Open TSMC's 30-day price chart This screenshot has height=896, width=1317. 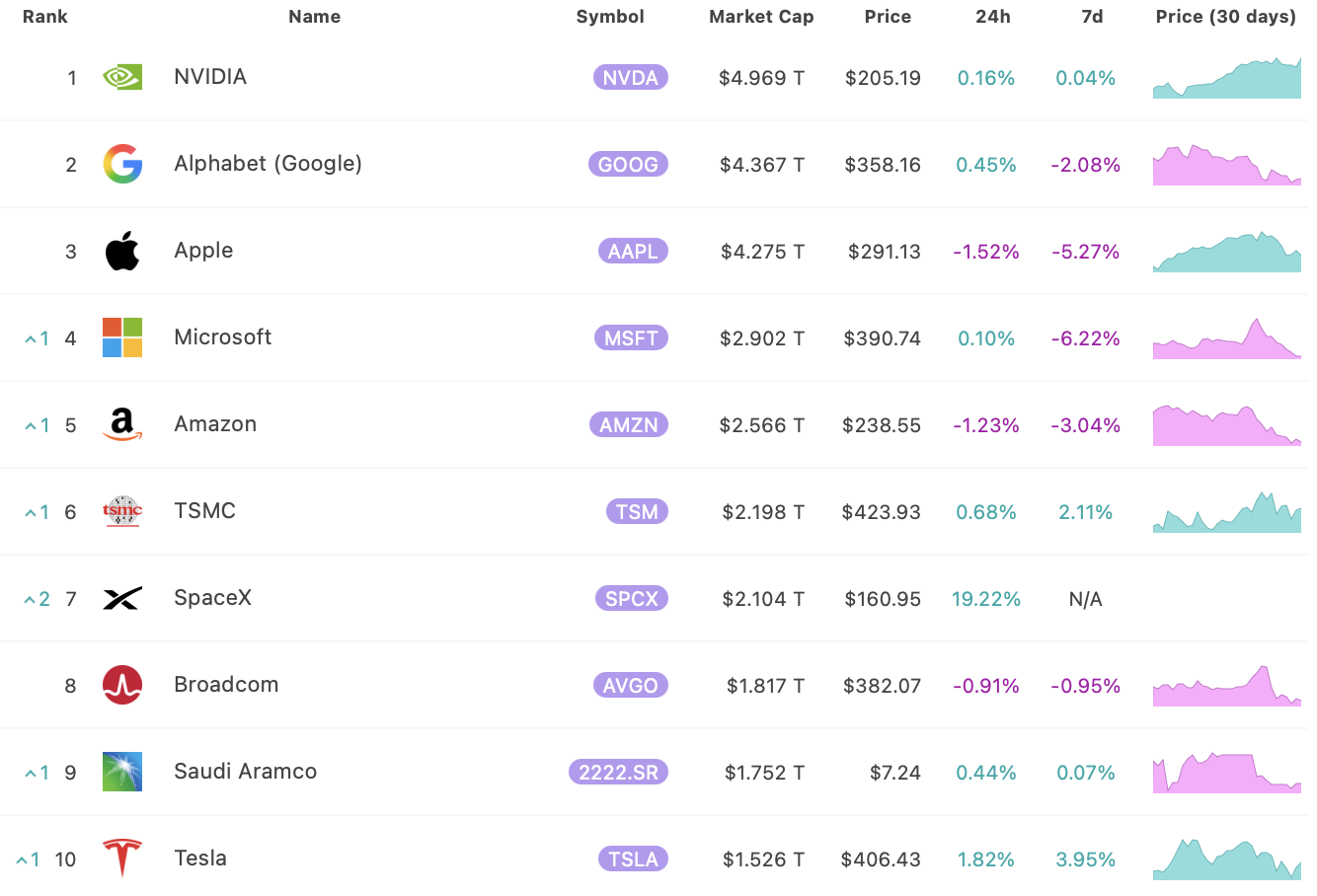pyautogui.click(x=1227, y=512)
